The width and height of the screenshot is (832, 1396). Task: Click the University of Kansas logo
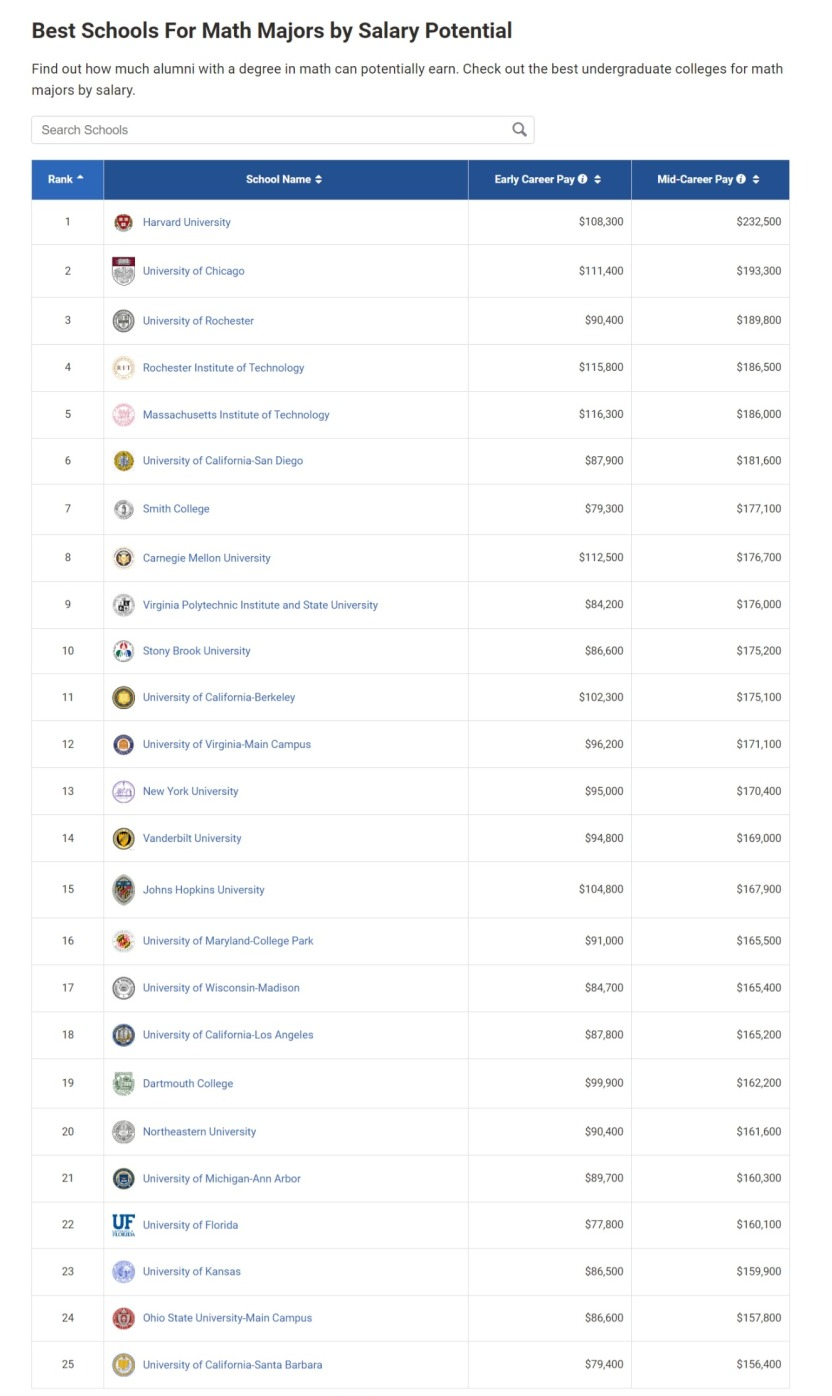tap(123, 1272)
